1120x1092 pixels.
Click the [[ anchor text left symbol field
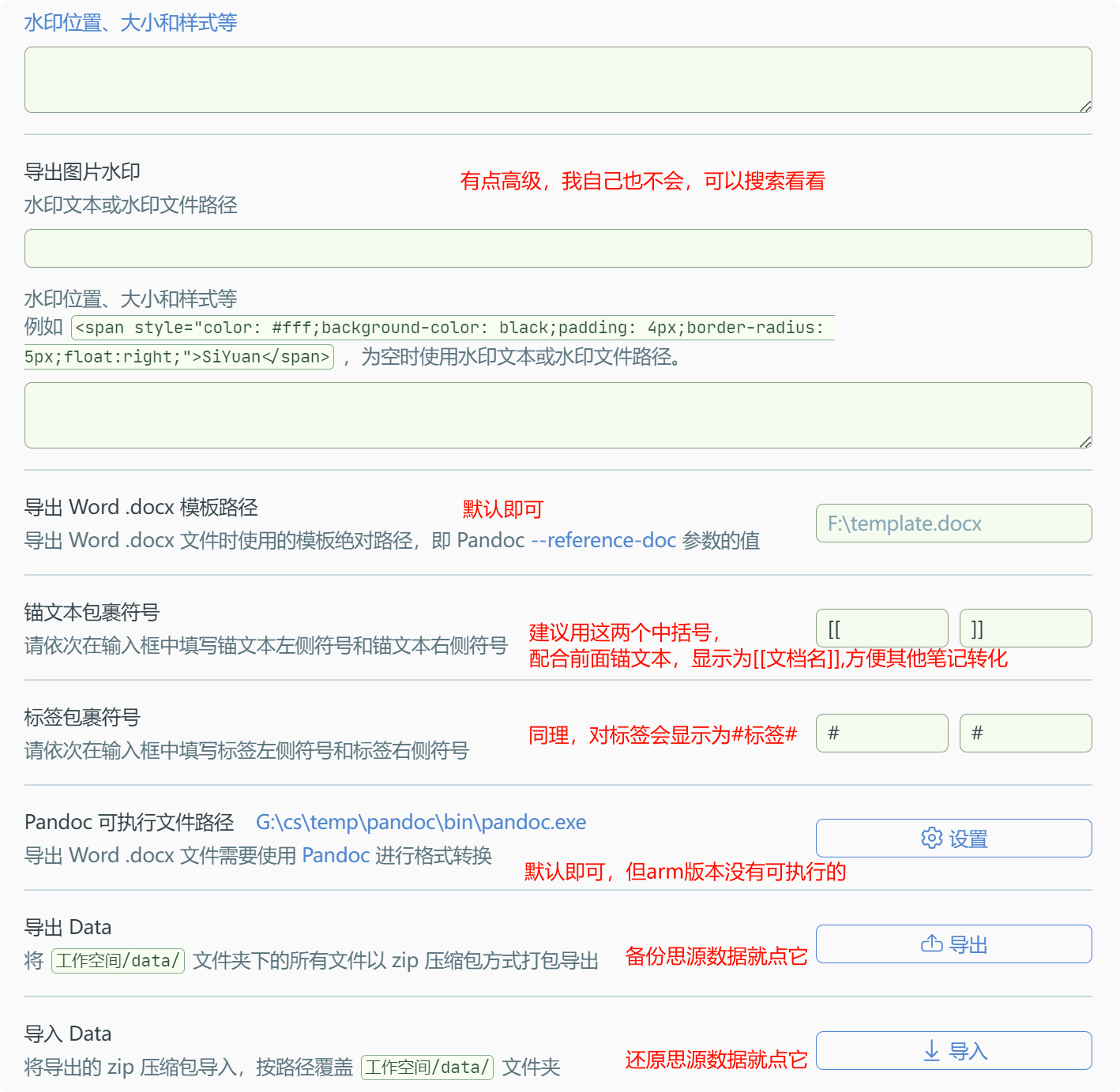tap(881, 629)
